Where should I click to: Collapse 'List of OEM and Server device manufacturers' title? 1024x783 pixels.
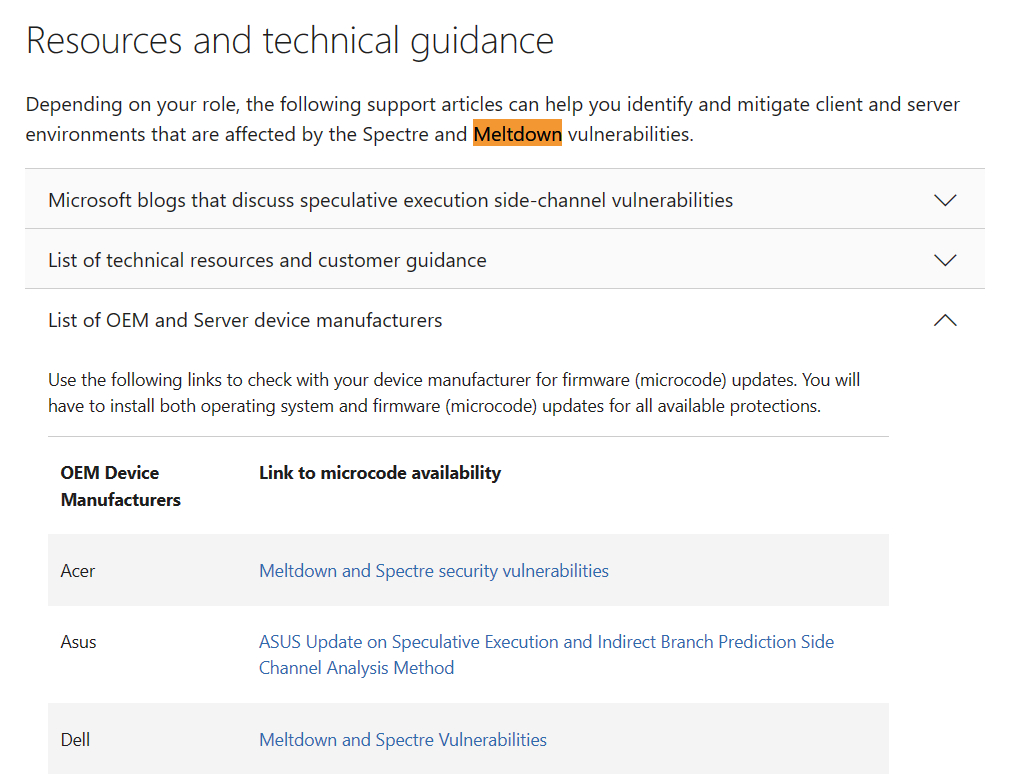[245, 320]
